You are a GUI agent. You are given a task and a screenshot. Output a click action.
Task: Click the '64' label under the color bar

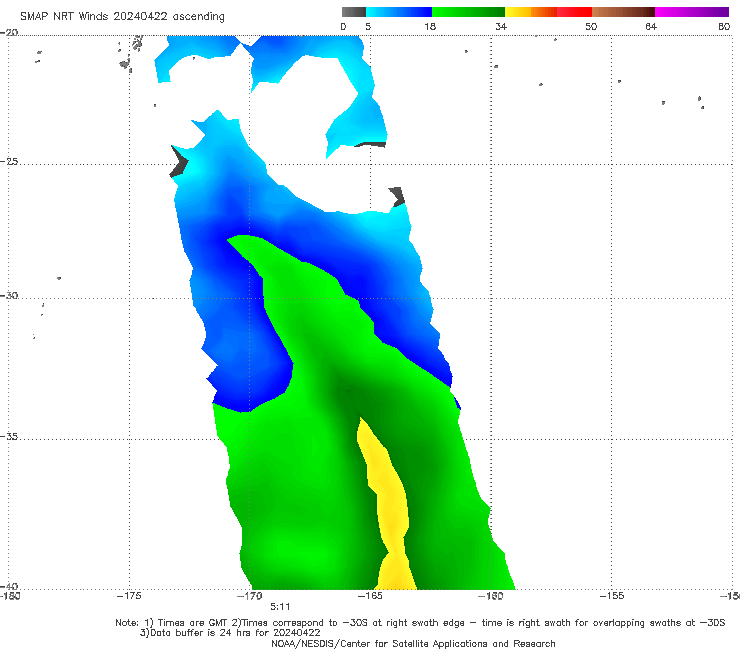pos(651,27)
